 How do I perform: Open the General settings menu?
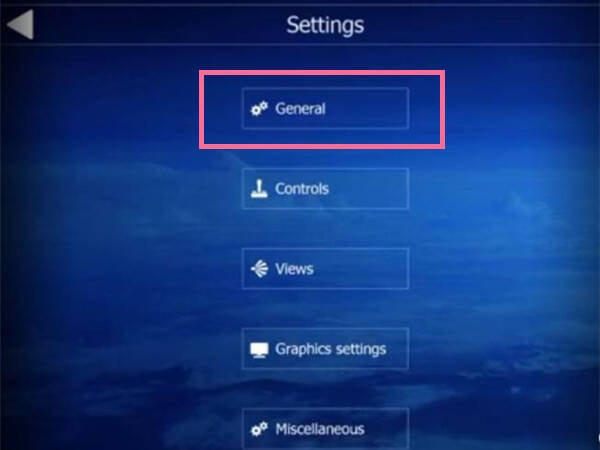[325, 109]
